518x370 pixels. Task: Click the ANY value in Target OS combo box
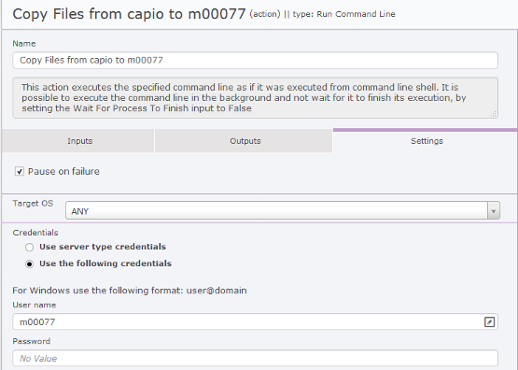click(x=80, y=211)
